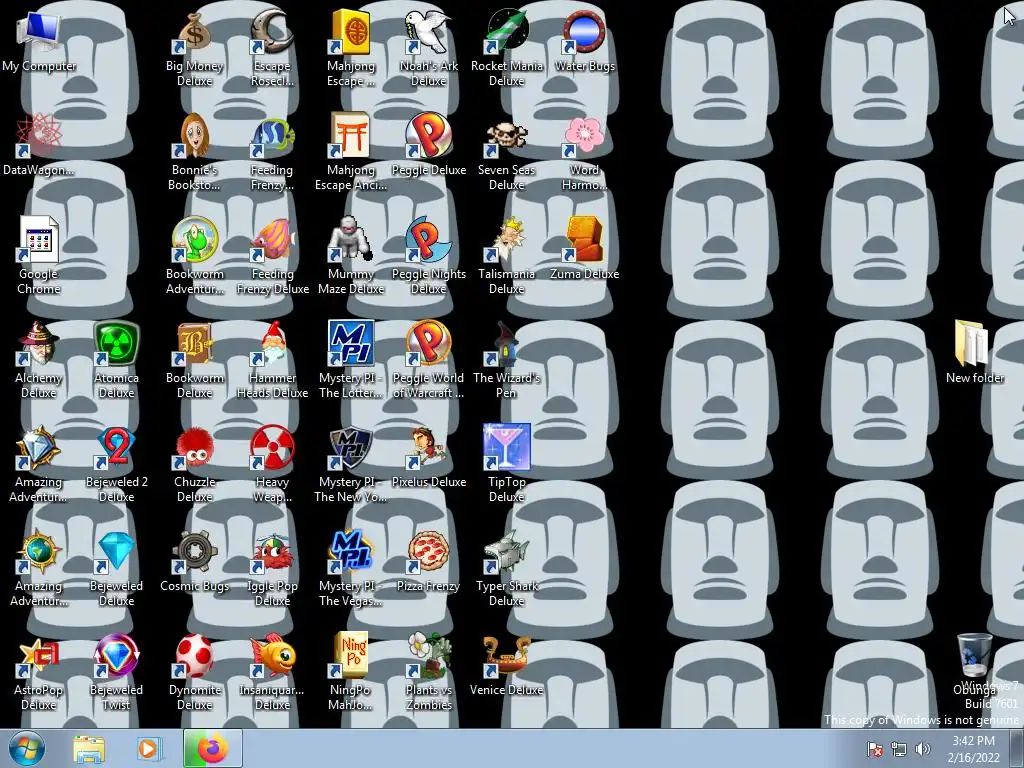Select The Wizard's Pen icon
The image size is (1024, 768).
coord(507,344)
